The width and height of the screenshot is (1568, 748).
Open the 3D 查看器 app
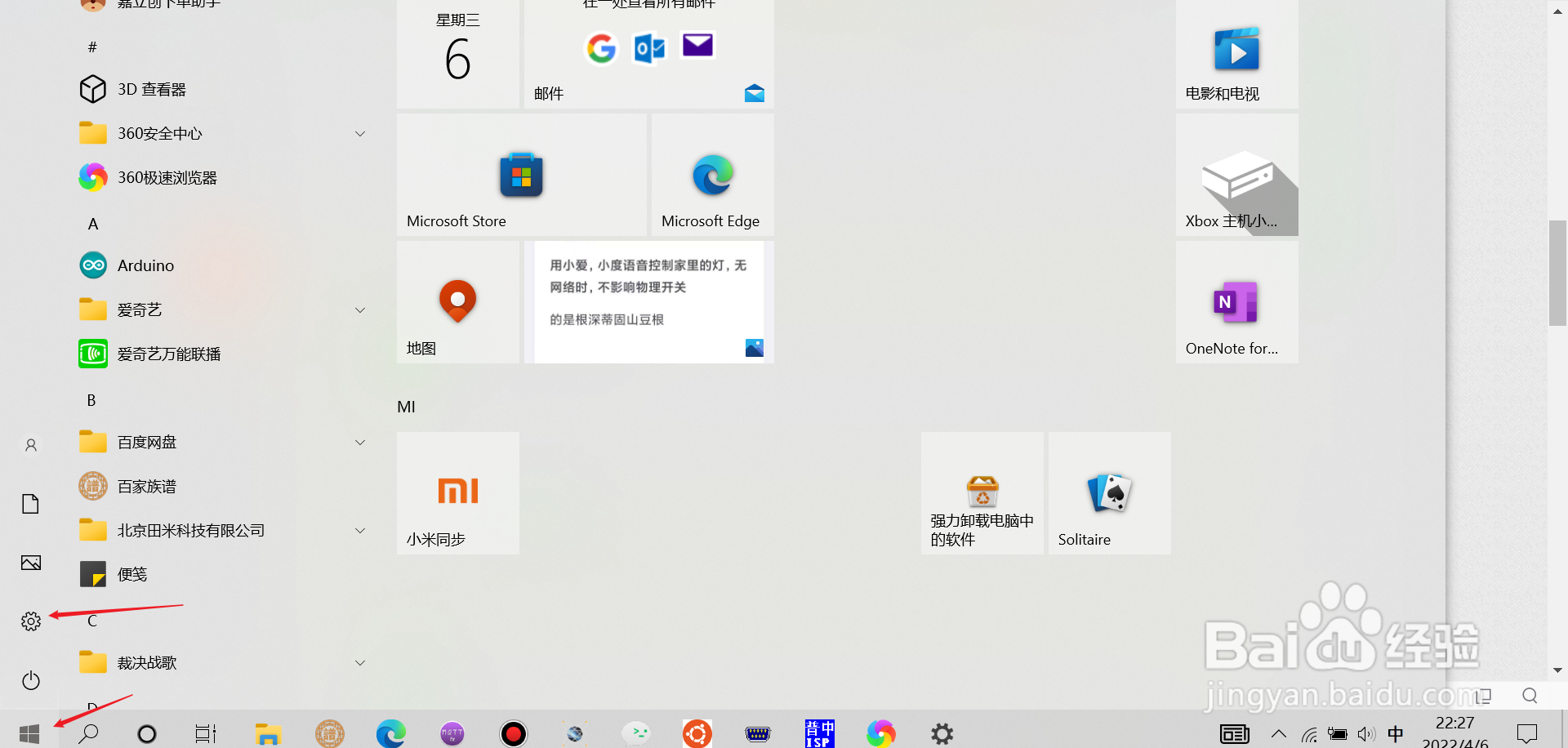[220, 89]
